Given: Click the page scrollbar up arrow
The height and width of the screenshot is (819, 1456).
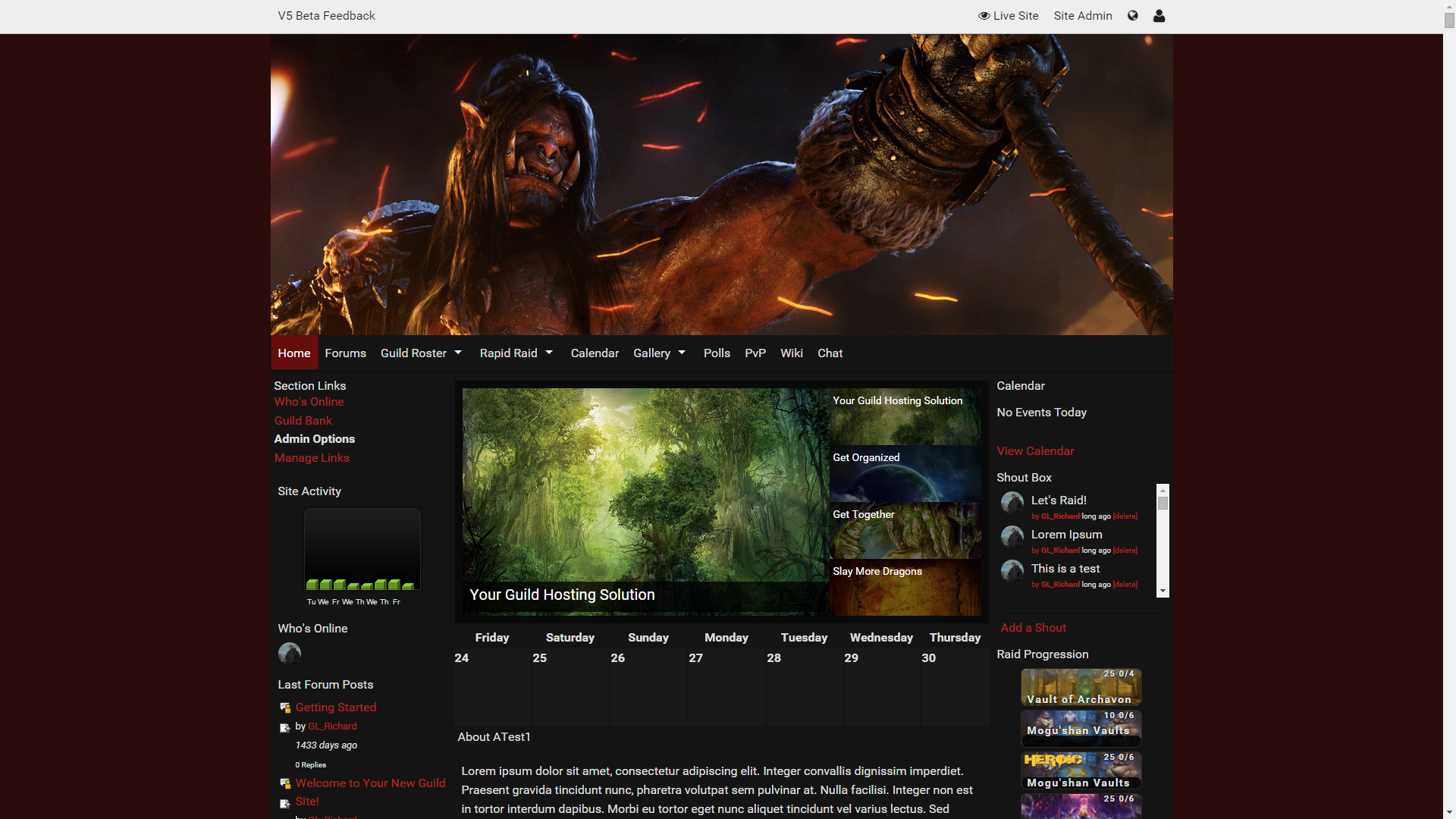Looking at the screenshot, I should pos(1449,6).
